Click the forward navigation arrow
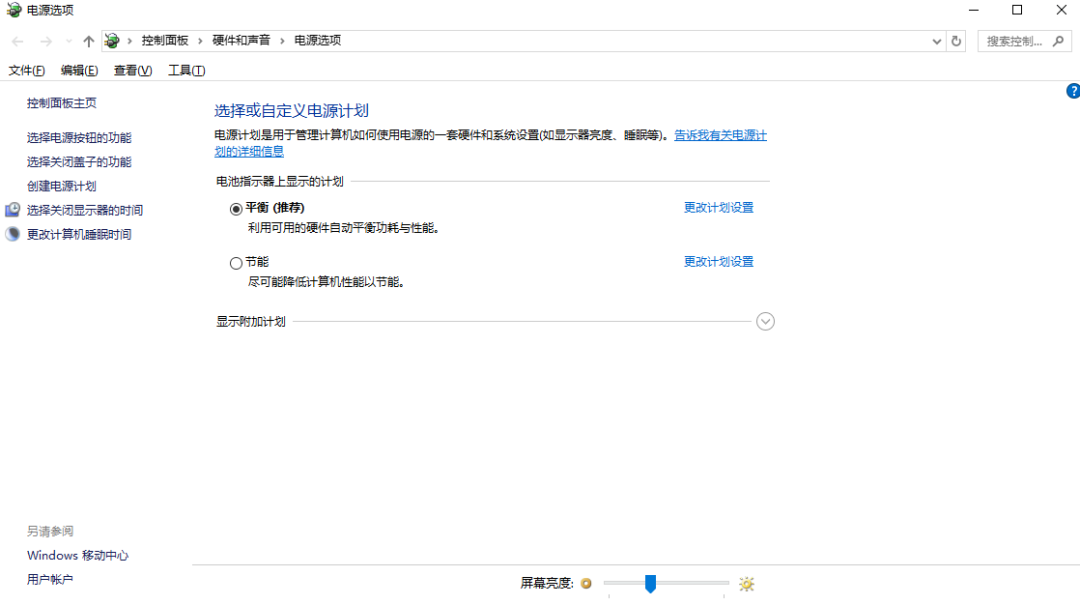1080x605 pixels. point(46,40)
